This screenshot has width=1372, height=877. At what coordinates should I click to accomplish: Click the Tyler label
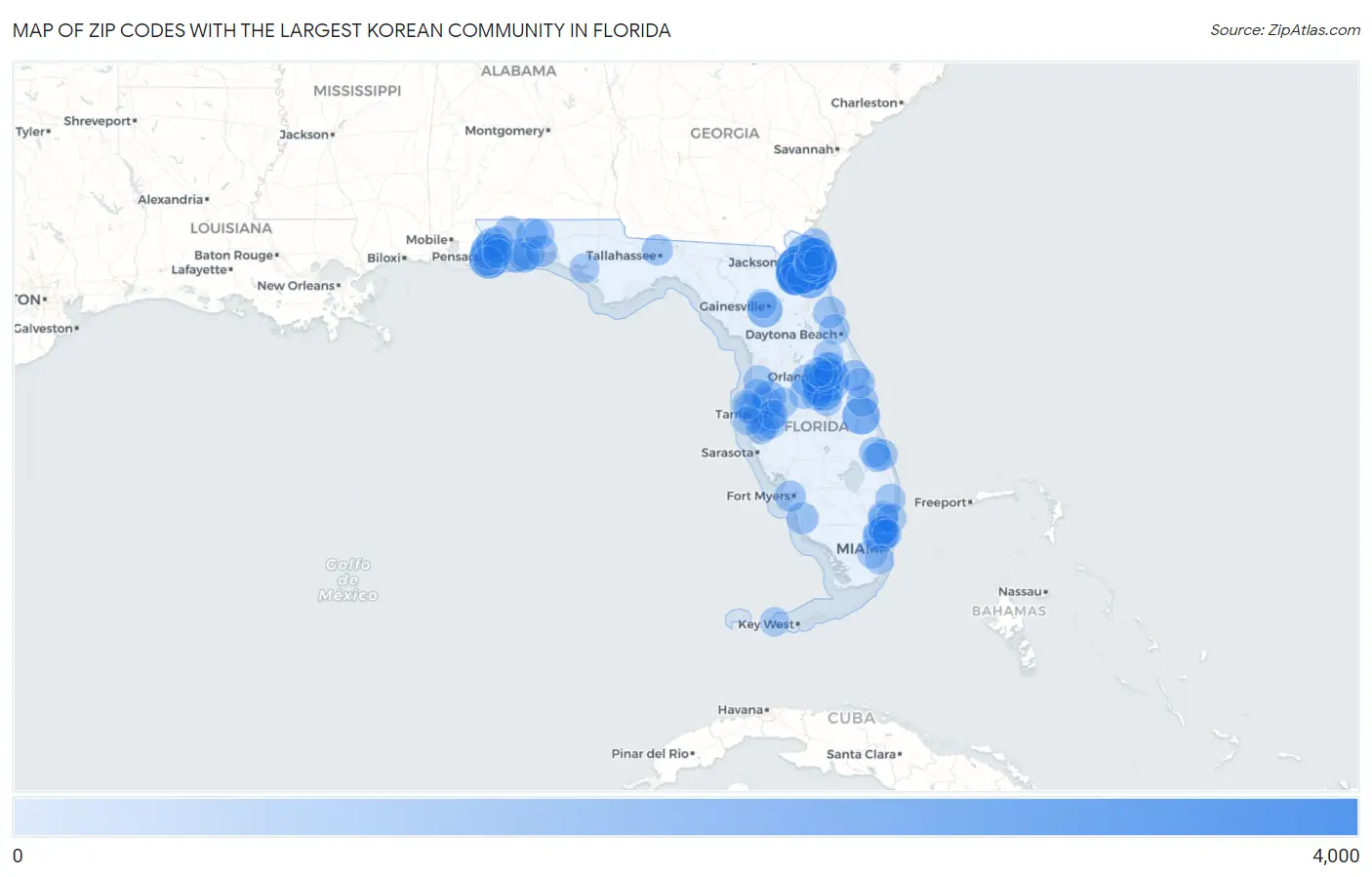coord(30,132)
